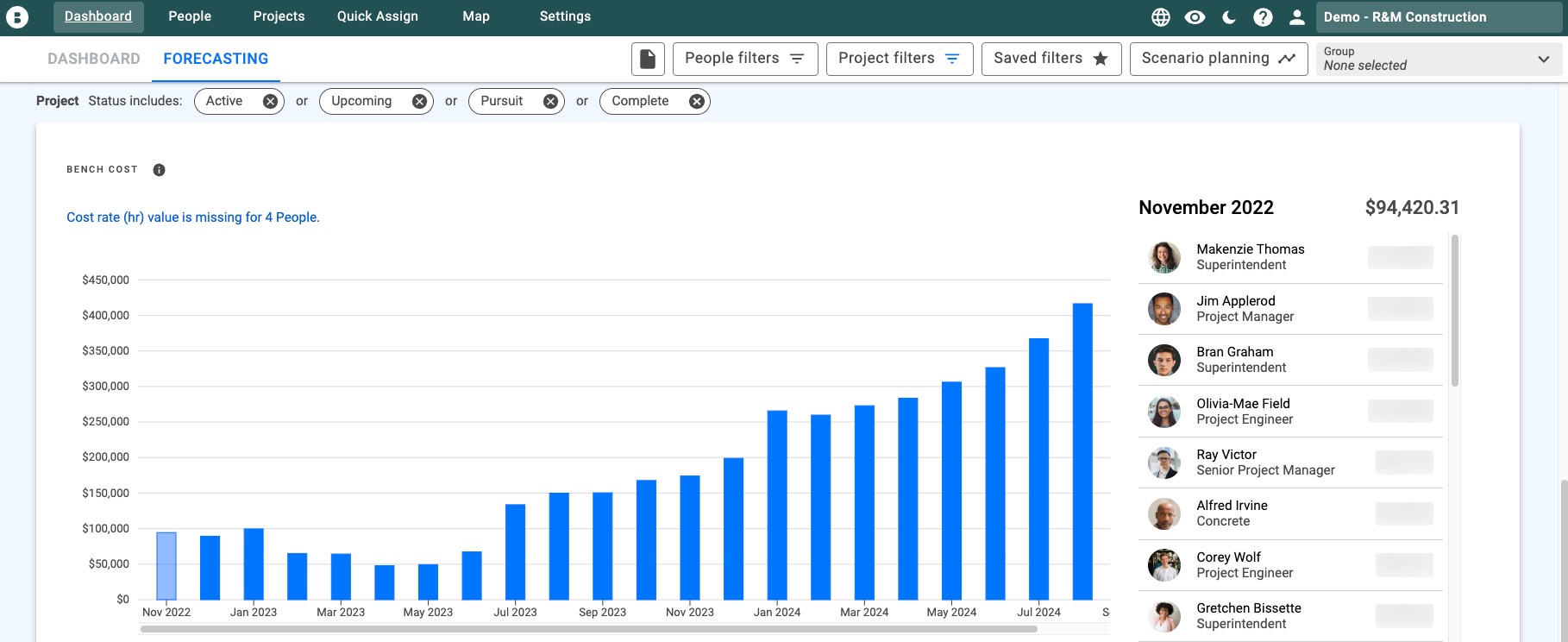Open People filters menu
This screenshot has height=642, width=1568.
744,59
